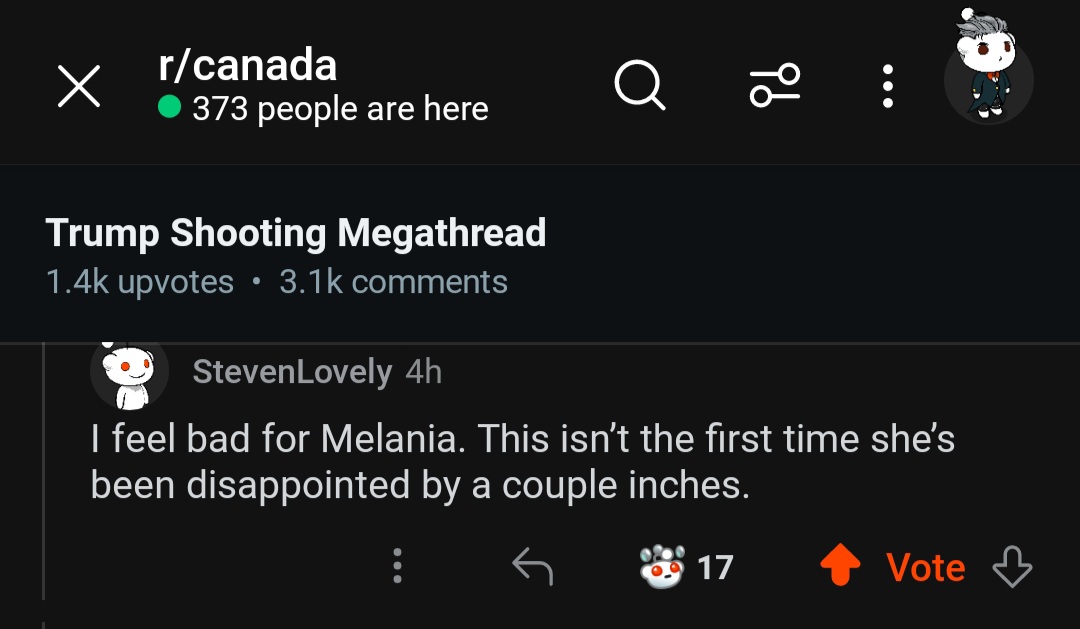
Task: Tap the orange Vote label
Action: [x=925, y=568]
